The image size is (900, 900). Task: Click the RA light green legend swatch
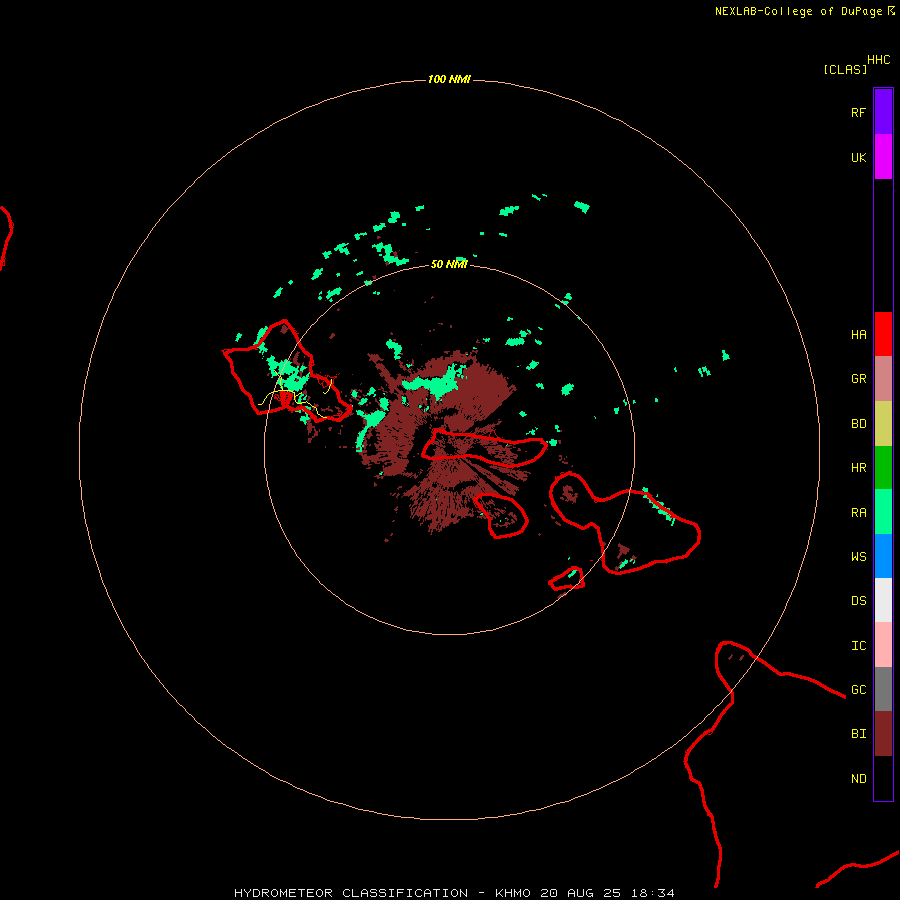(883, 512)
